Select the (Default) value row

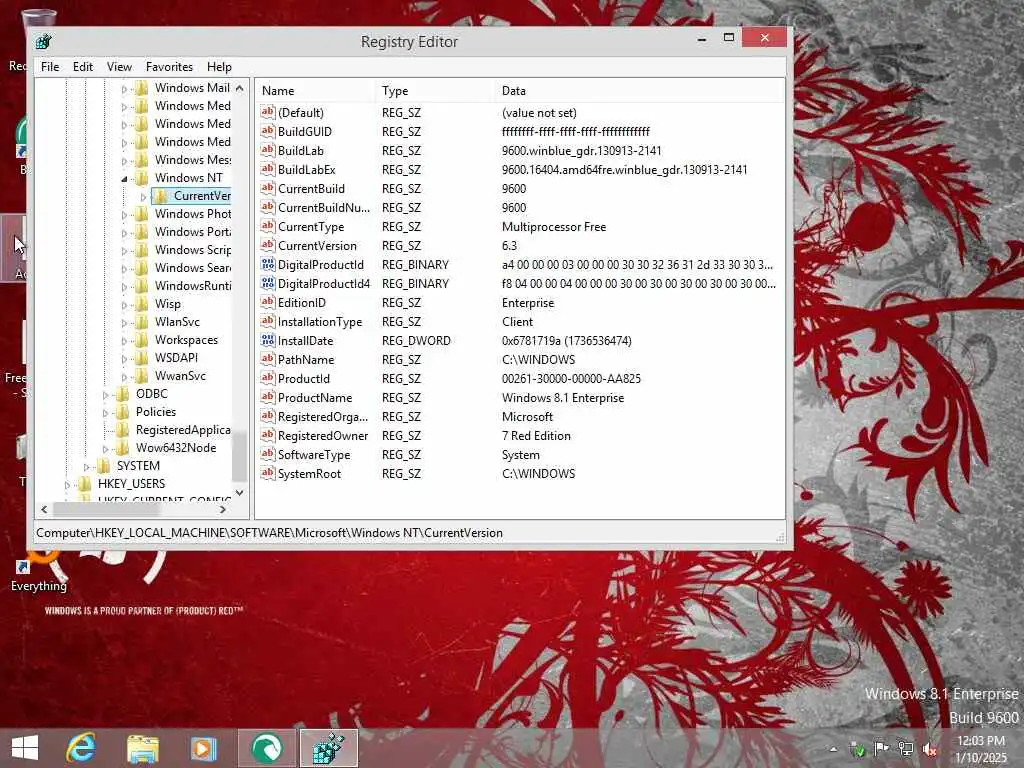(300, 112)
